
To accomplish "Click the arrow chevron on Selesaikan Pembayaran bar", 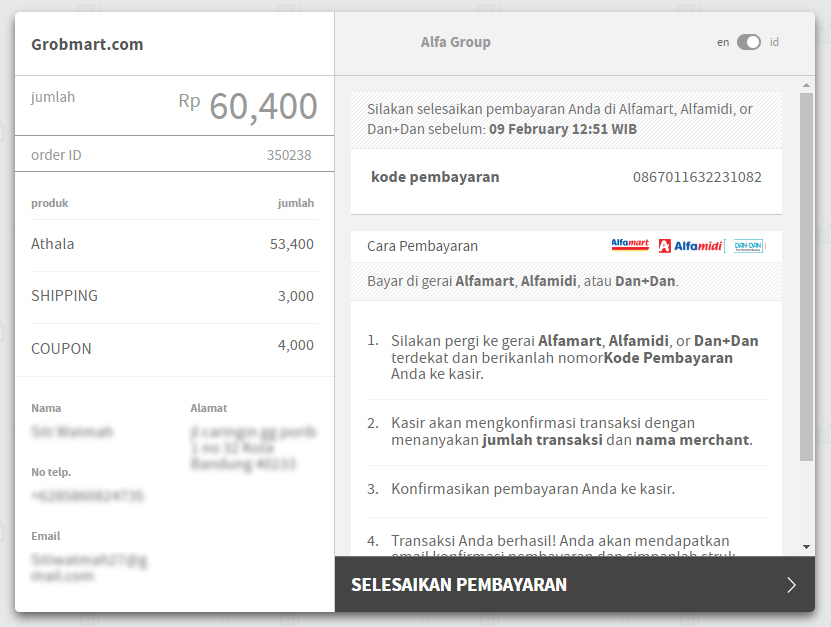I will [791, 585].
